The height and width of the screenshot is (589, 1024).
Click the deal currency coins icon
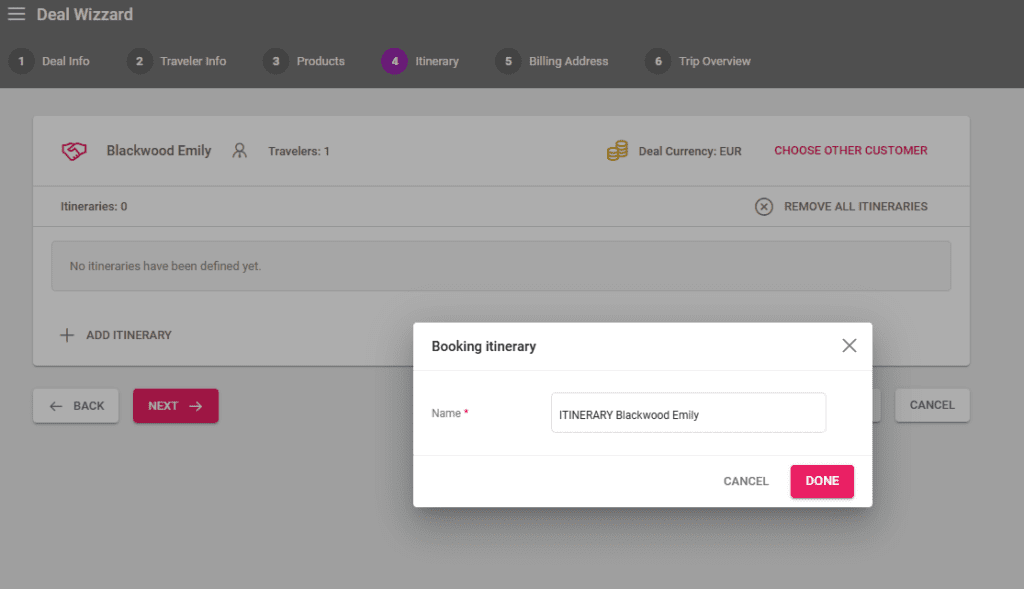coord(617,151)
